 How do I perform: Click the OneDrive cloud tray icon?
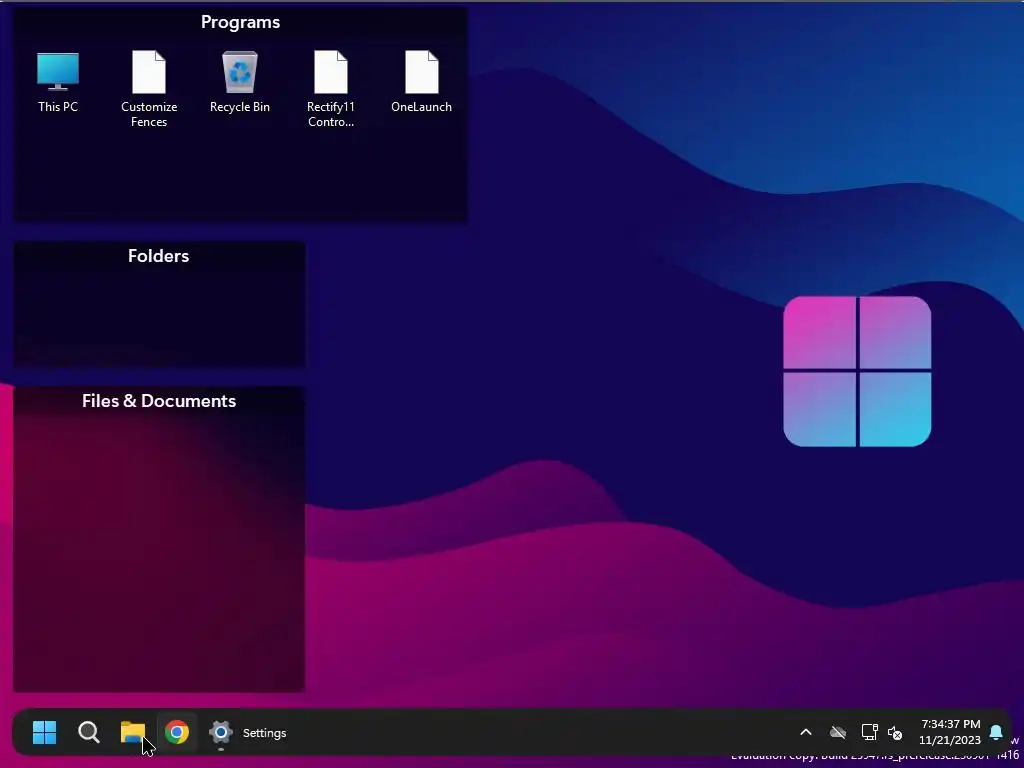tap(838, 733)
